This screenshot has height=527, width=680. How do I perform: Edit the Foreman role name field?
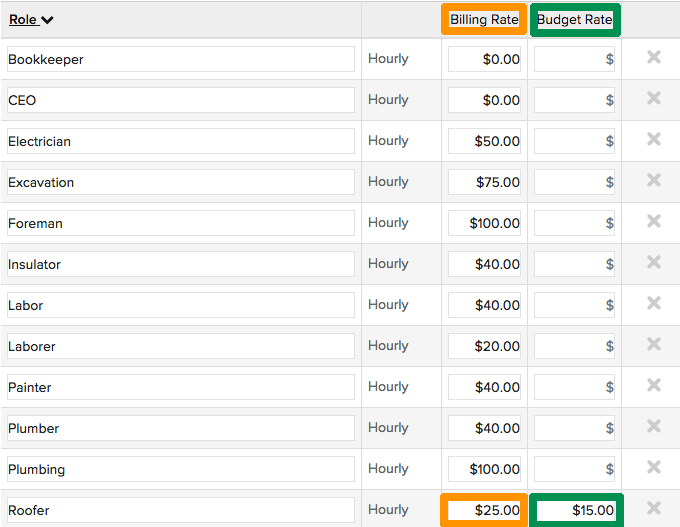[181, 223]
